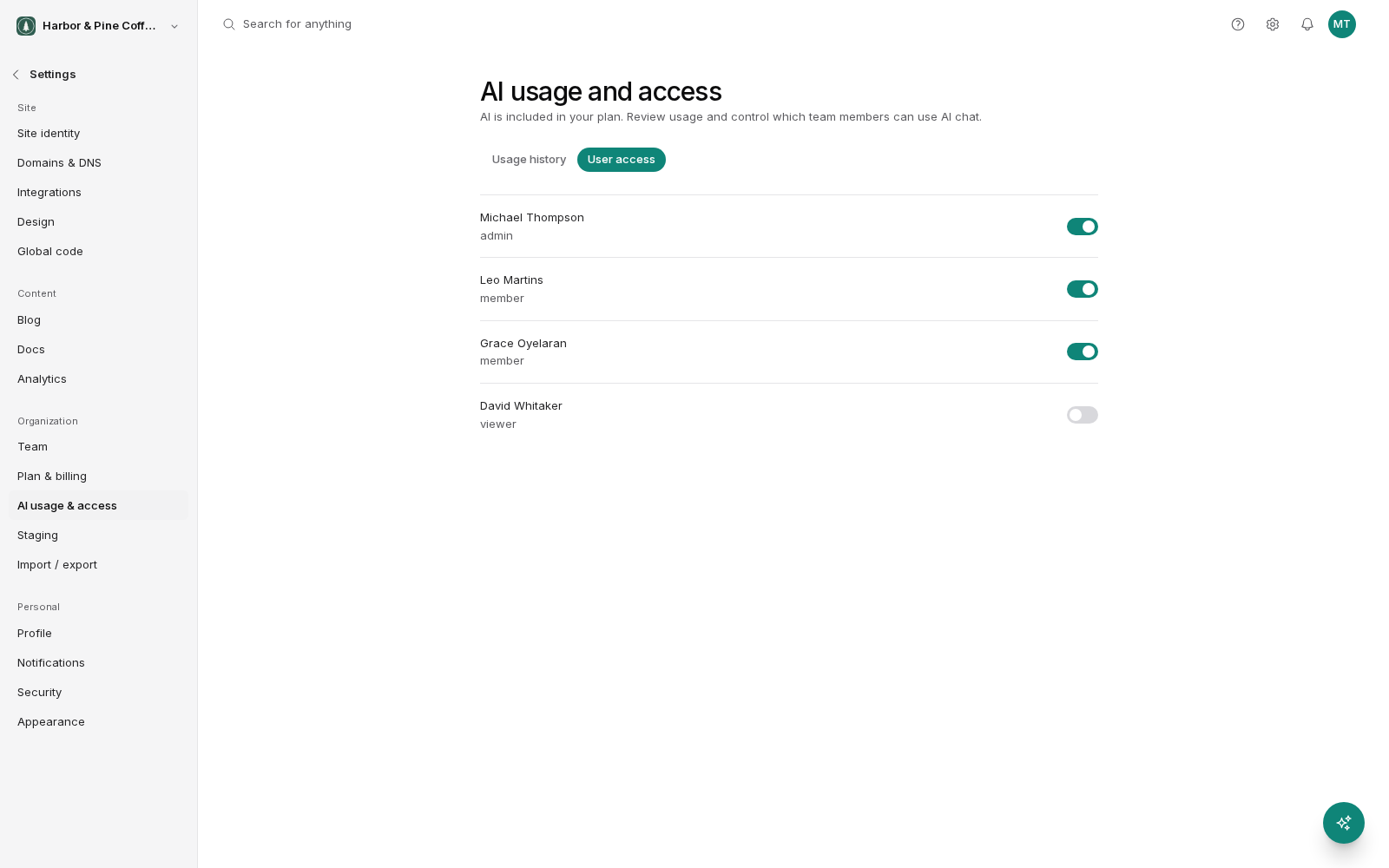Go to Integrations settings
This screenshot has height=868, width=1389.
pyautogui.click(x=98, y=193)
